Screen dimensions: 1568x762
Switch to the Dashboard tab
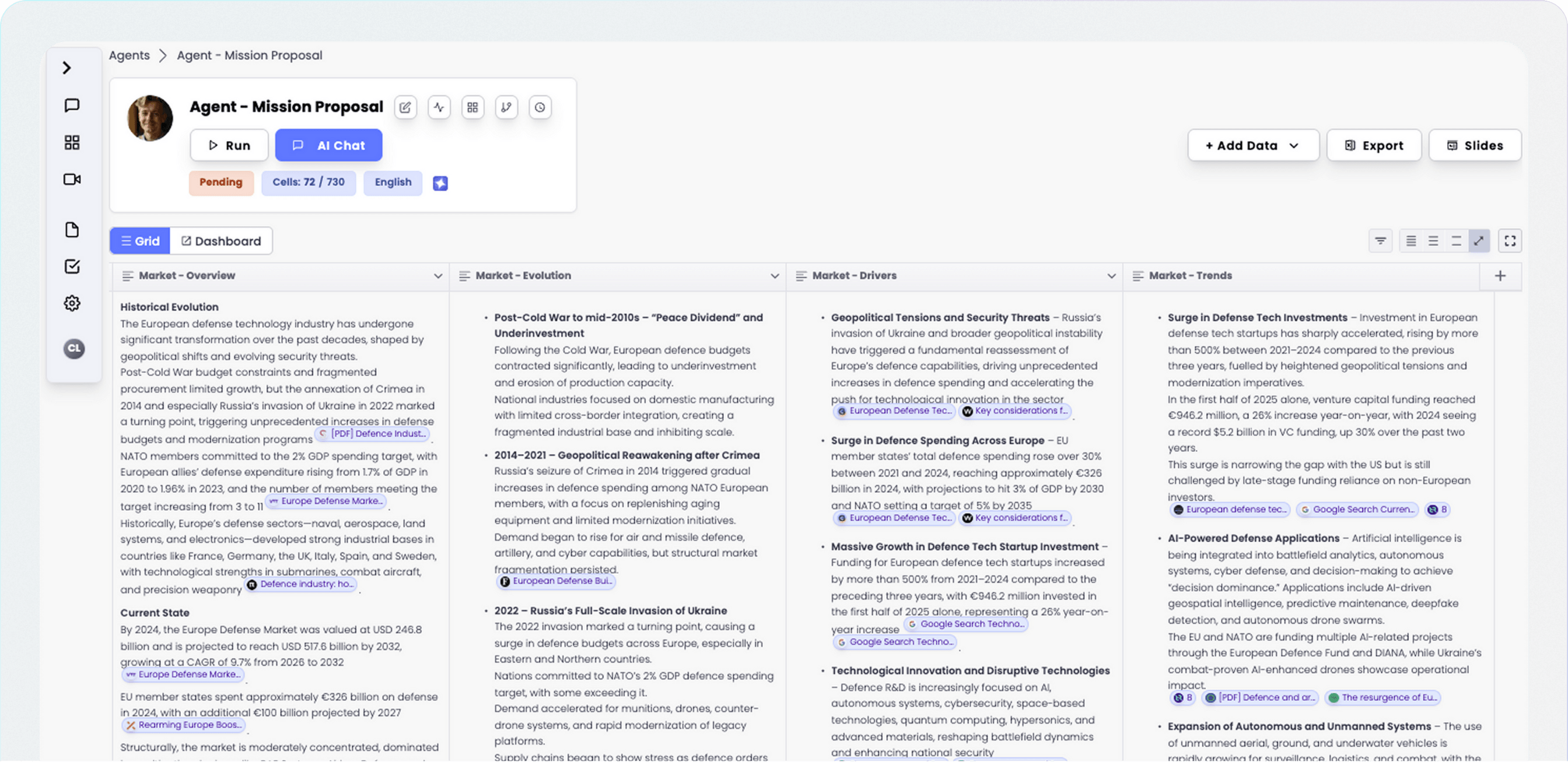click(x=220, y=240)
